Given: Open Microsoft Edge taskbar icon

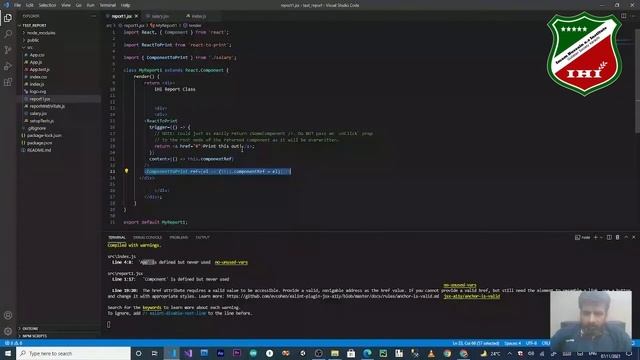Looking at the screenshot, I should [x=367, y=353].
